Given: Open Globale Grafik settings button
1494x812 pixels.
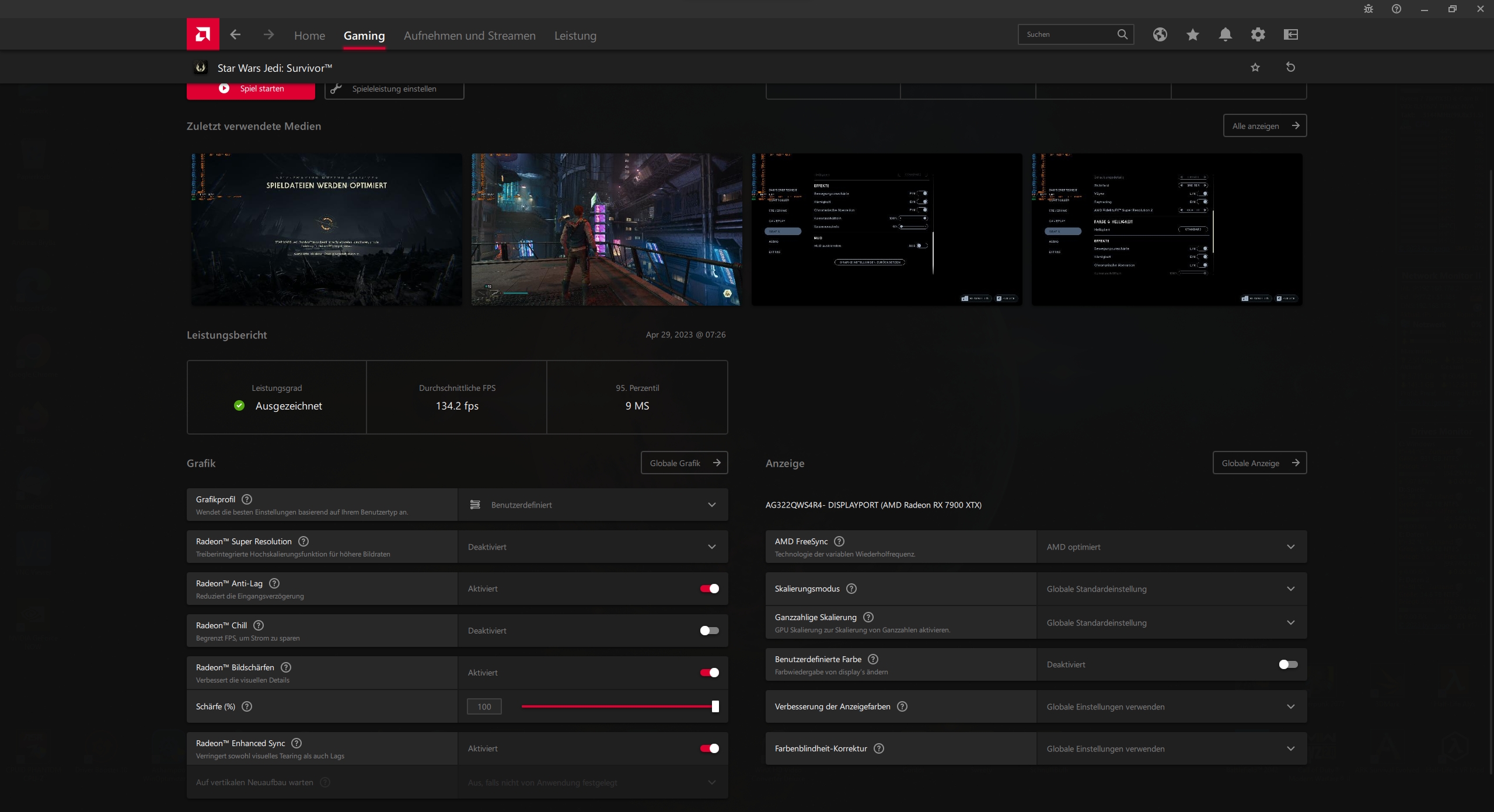Looking at the screenshot, I should coord(684,463).
